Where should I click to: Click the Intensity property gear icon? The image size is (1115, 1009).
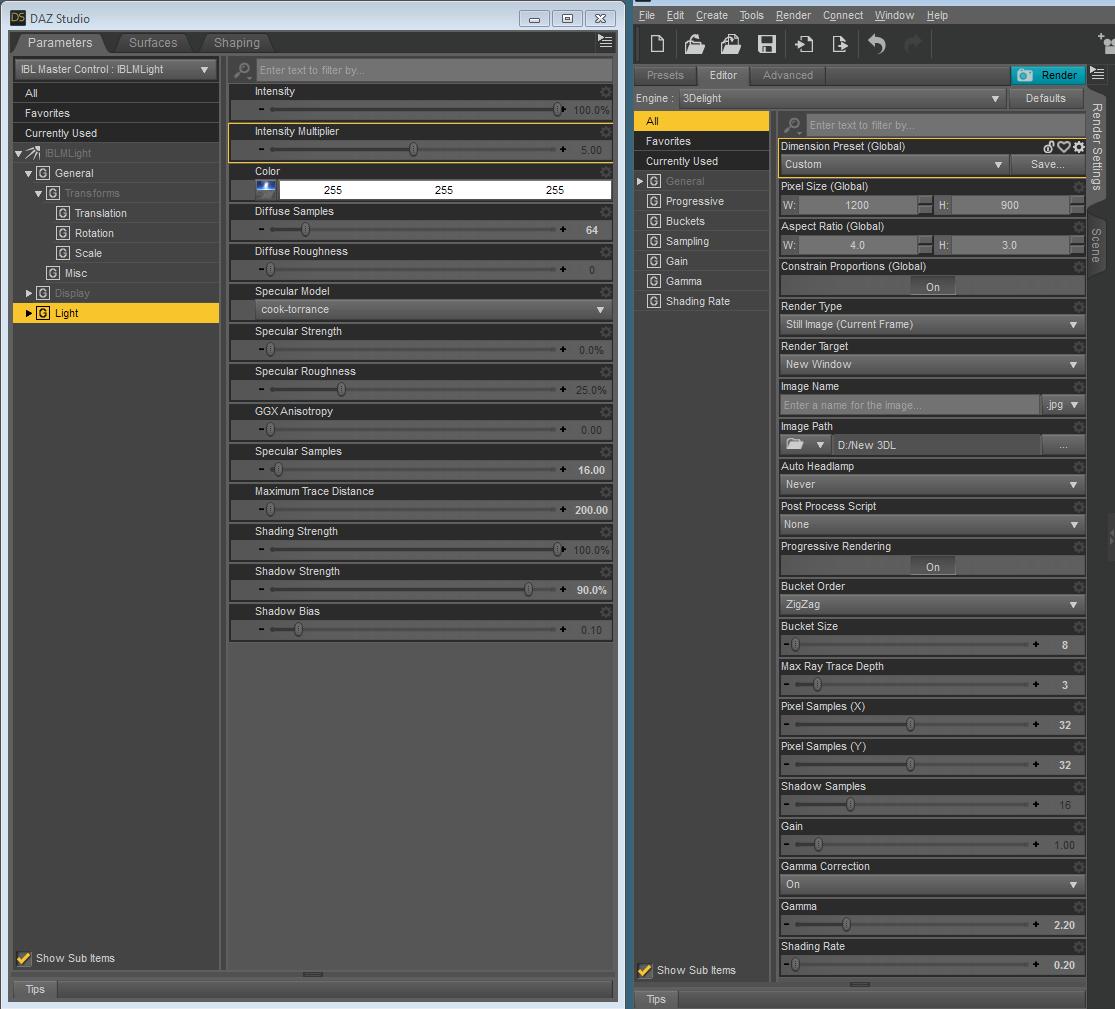click(605, 92)
